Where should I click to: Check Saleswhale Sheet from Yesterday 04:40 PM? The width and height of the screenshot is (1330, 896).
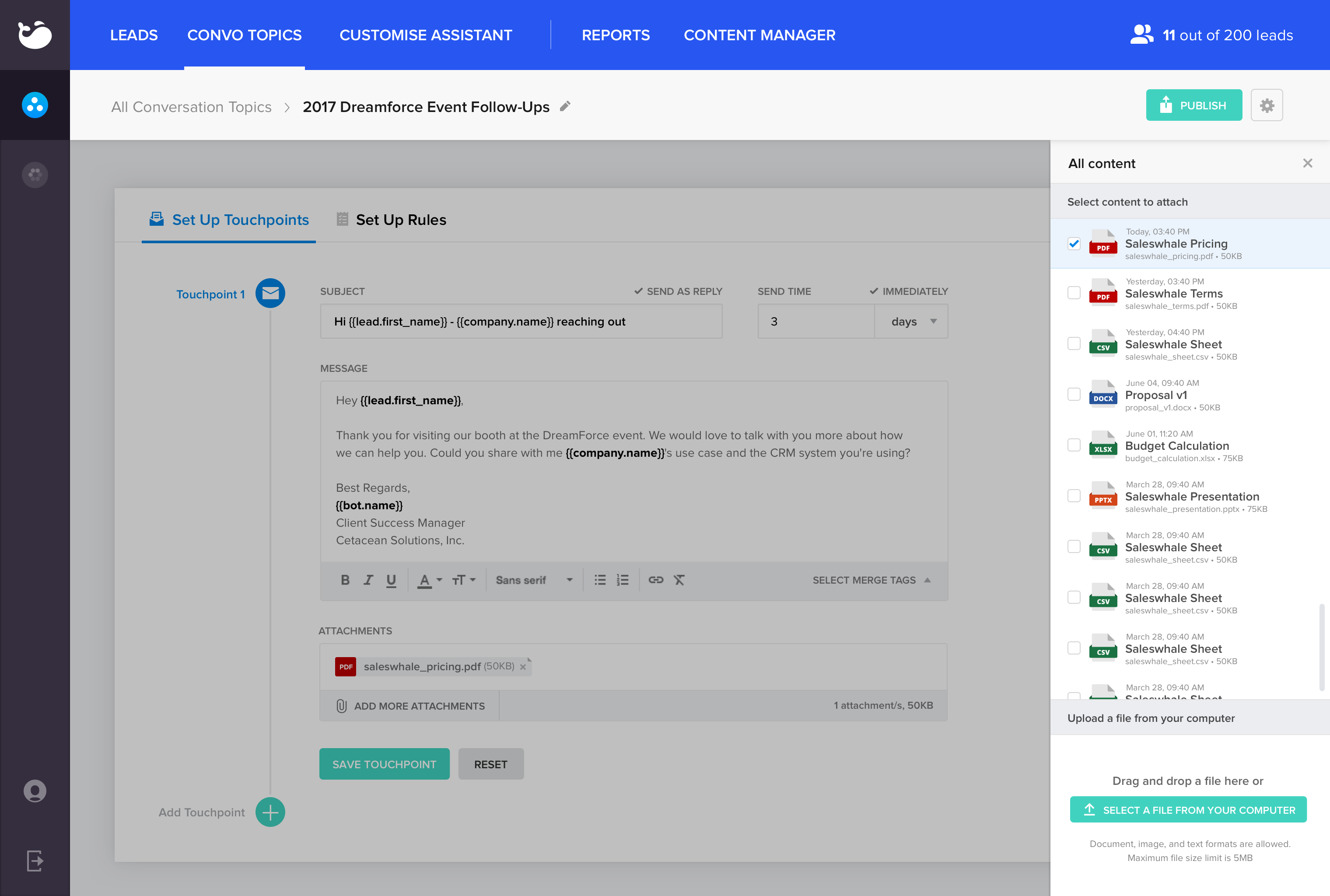click(x=1074, y=343)
